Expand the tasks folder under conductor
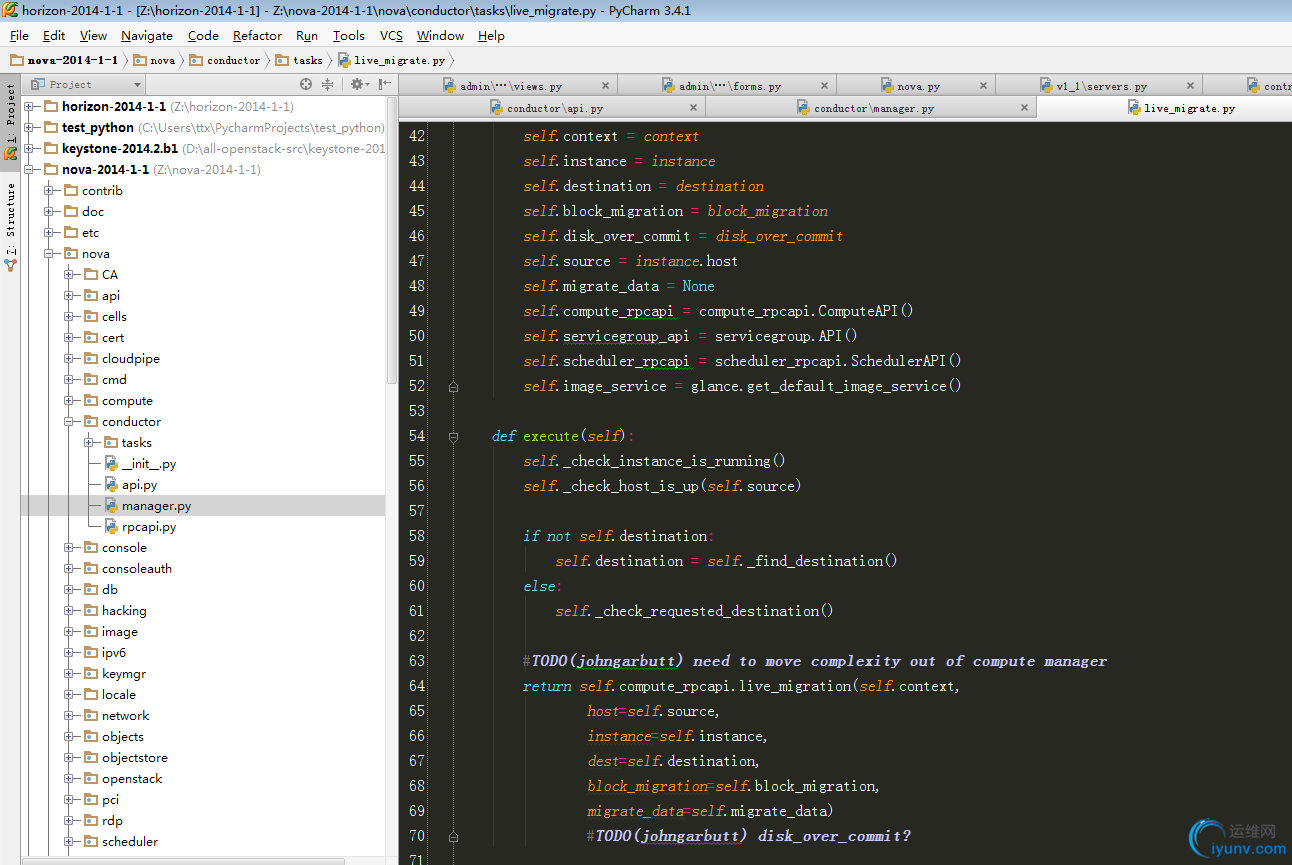This screenshot has height=865, width=1292. [89, 443]
